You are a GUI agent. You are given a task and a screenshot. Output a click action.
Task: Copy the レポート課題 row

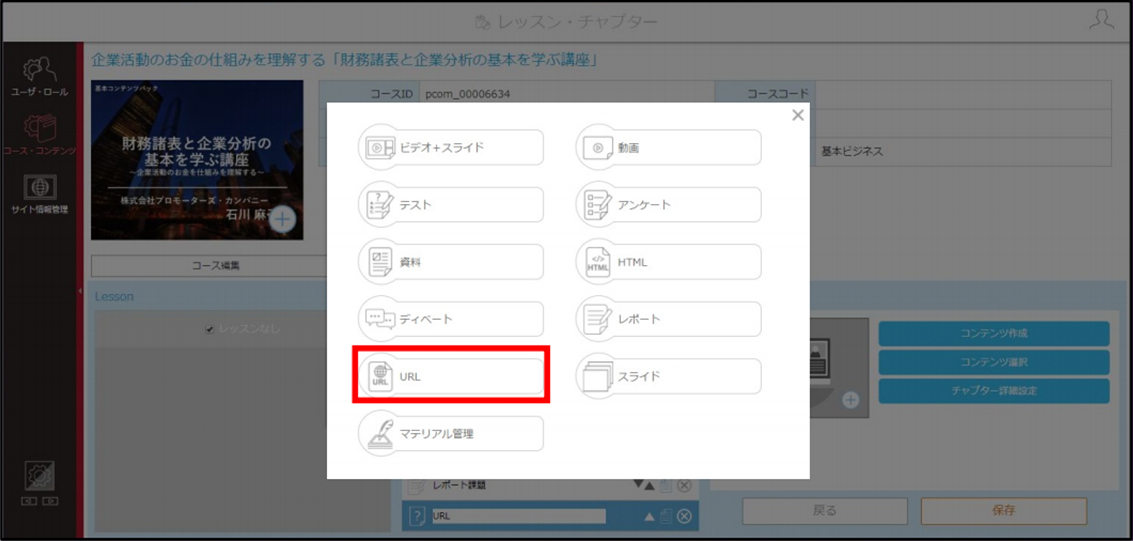click(x=666, y=485)
